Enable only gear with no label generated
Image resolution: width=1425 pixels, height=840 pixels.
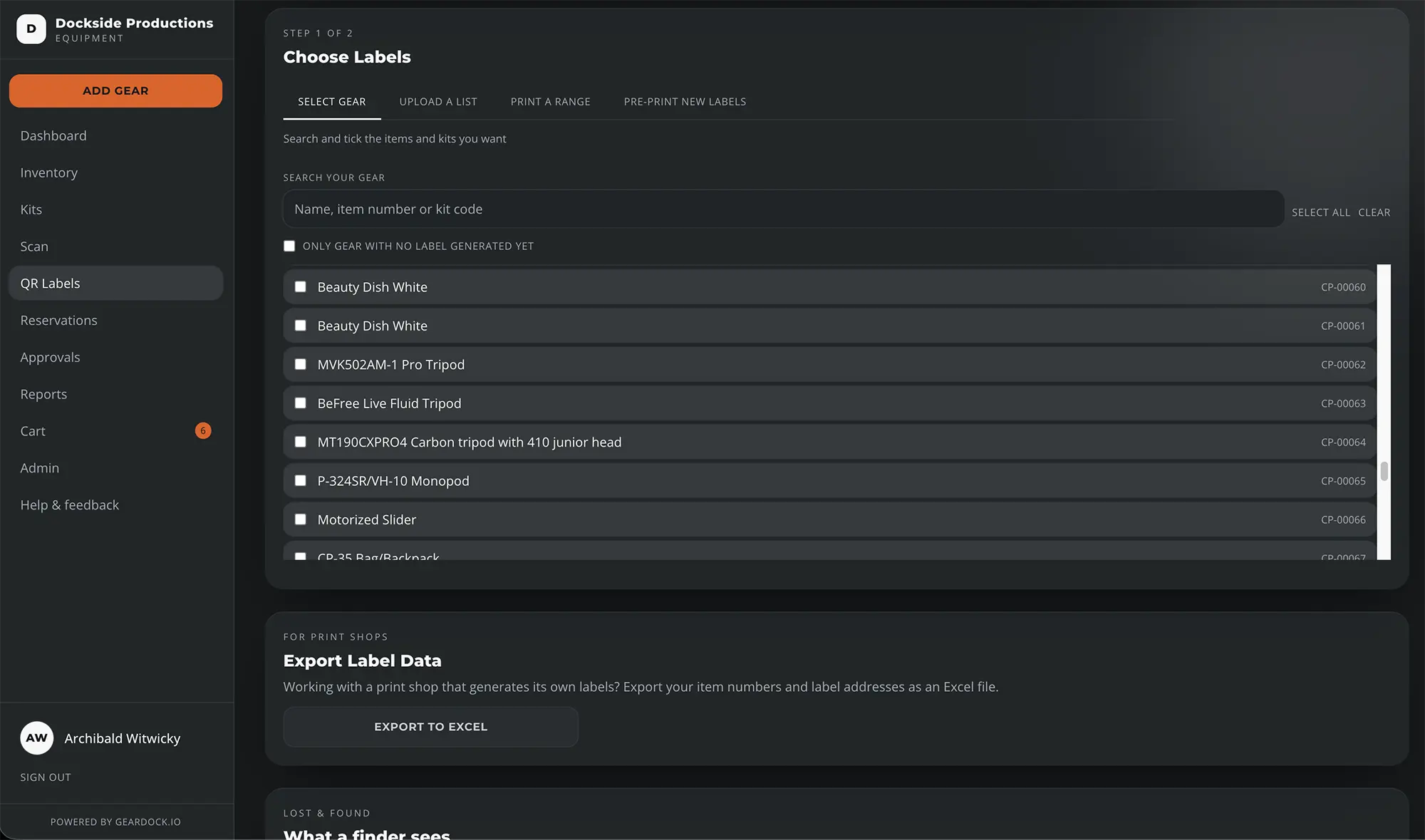(289, 246)
